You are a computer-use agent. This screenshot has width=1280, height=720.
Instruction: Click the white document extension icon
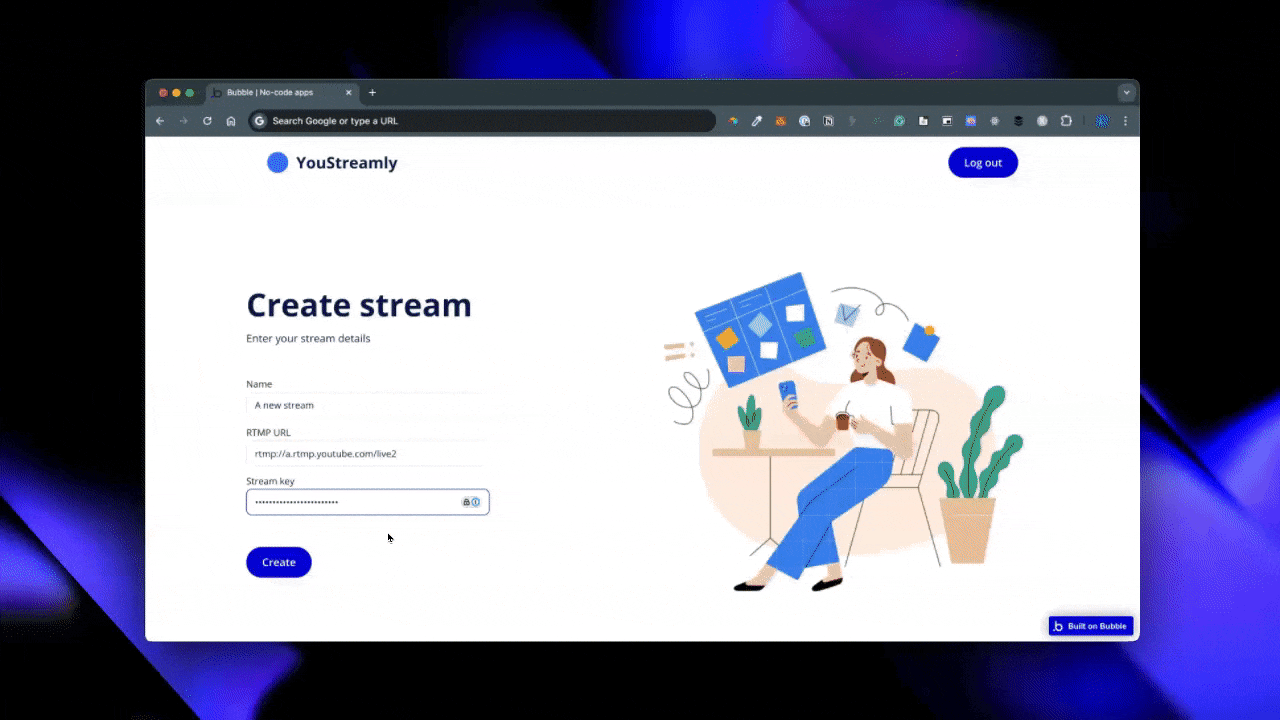(x=923, y=121)
